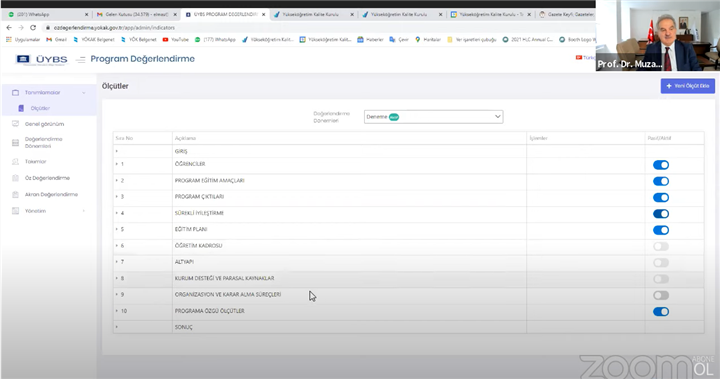Expand row 2 PROGRAM EĞİTİM AMAÇLARI arrow
Screen dimensions: 720x379
click(x=117, y=181)
